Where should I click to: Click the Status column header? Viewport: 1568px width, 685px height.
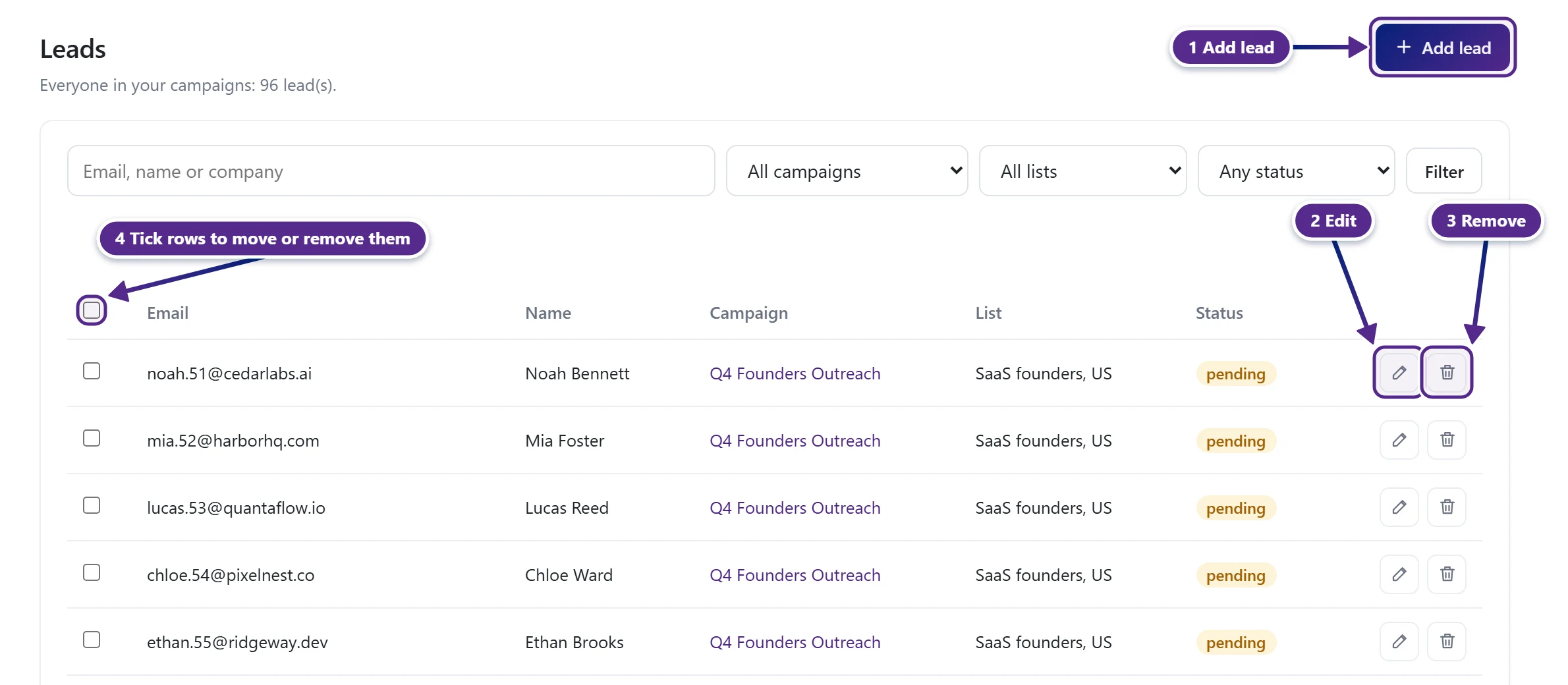[x=1219, y=313]
